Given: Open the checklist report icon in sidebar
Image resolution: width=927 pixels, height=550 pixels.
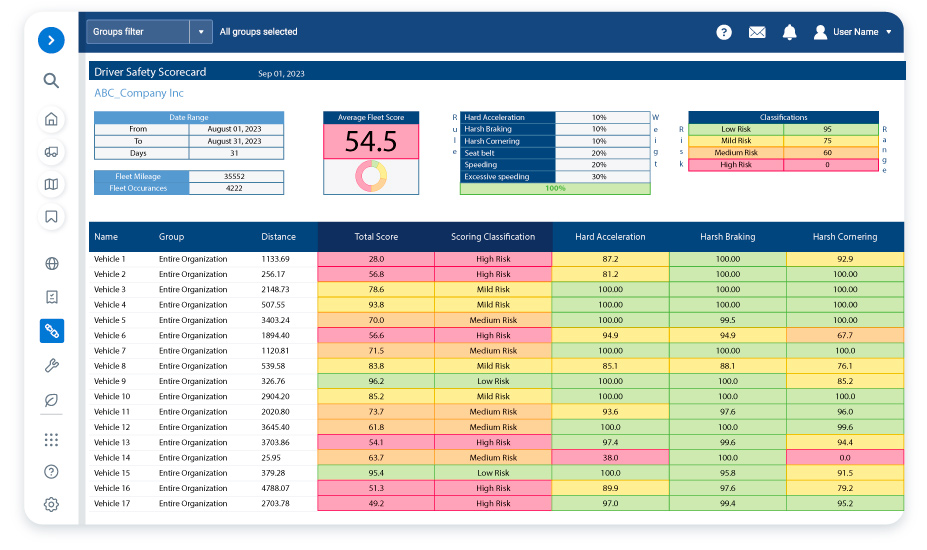Looking at the screenshot, I should click(51, 297).
